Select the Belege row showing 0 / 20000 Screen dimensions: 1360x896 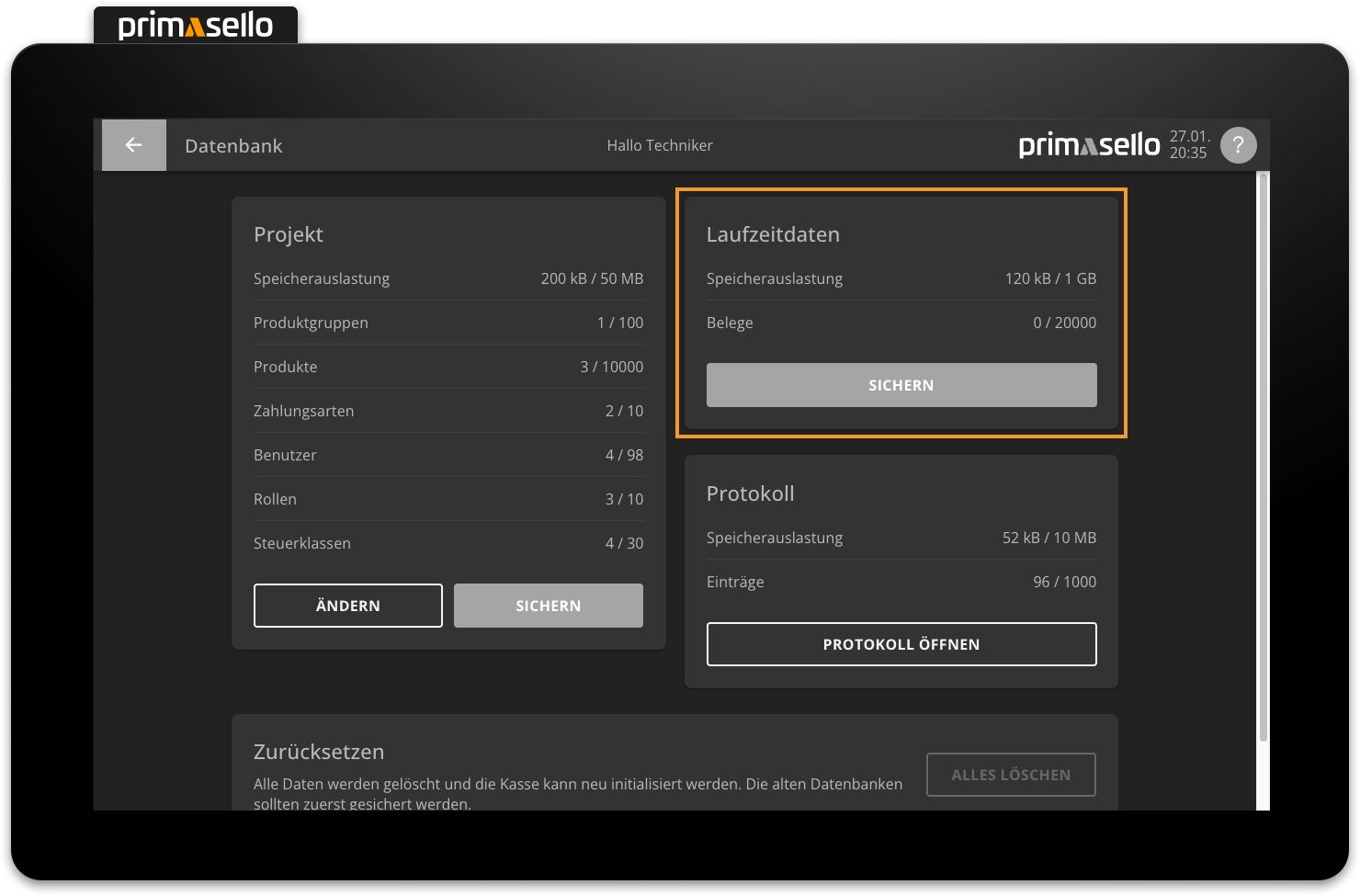coord(901,323)
